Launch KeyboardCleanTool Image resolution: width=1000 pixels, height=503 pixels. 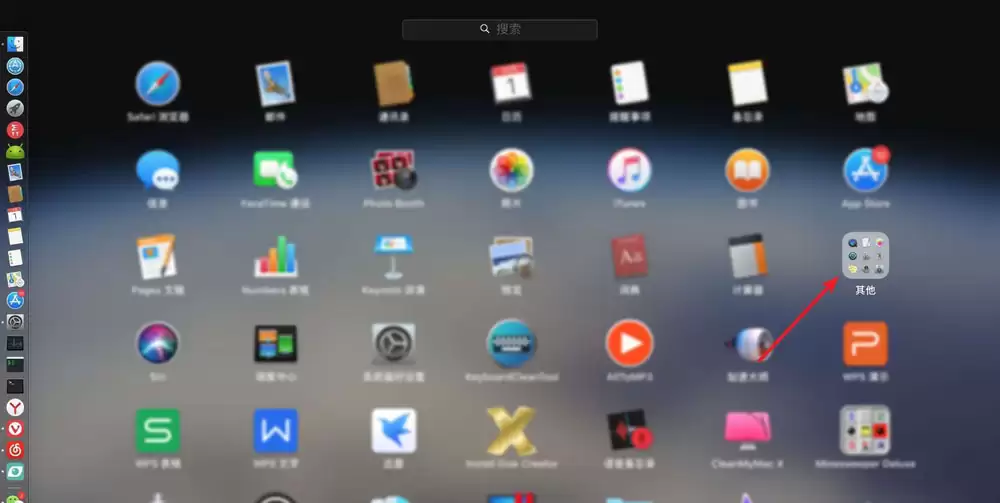(511, 343)
